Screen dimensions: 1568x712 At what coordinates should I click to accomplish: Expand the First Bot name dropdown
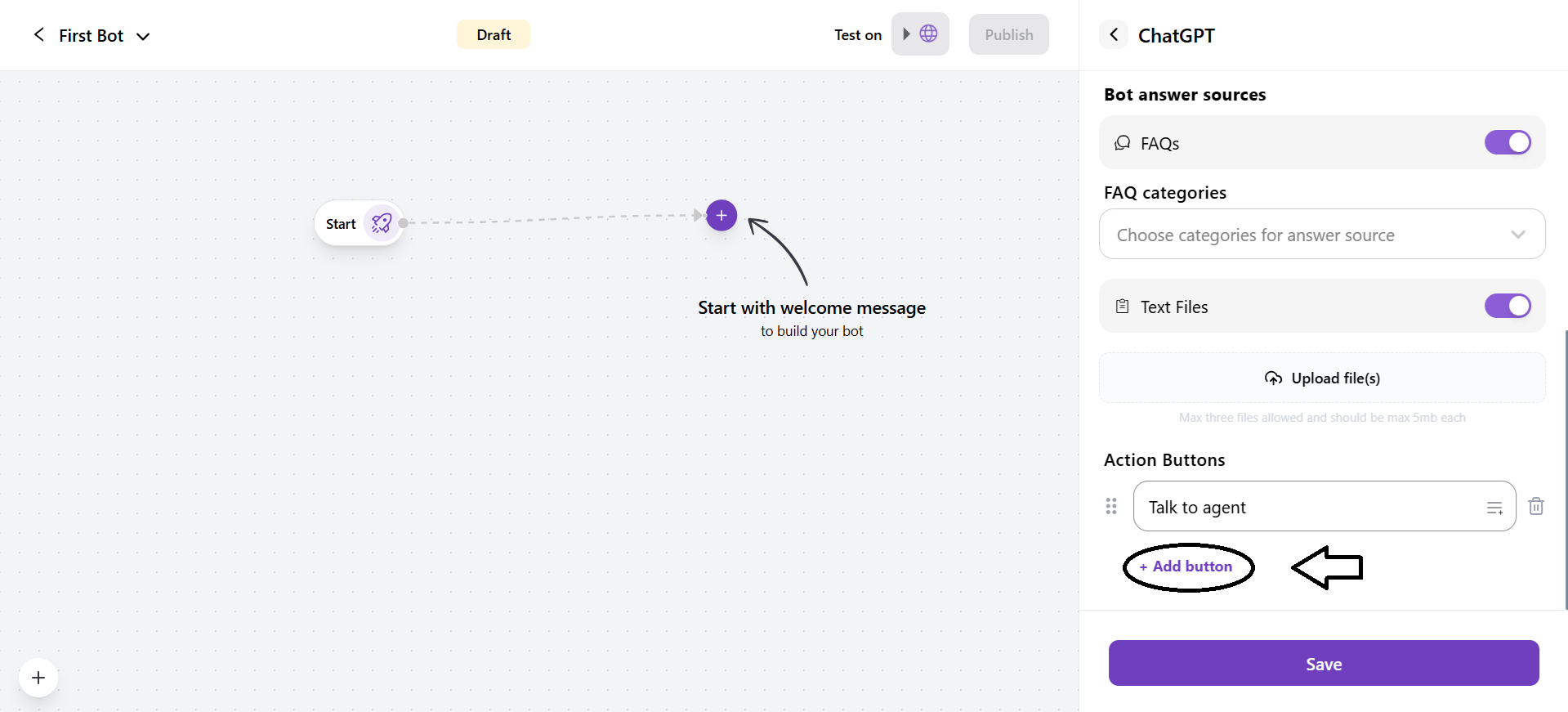tap(143, 36)
